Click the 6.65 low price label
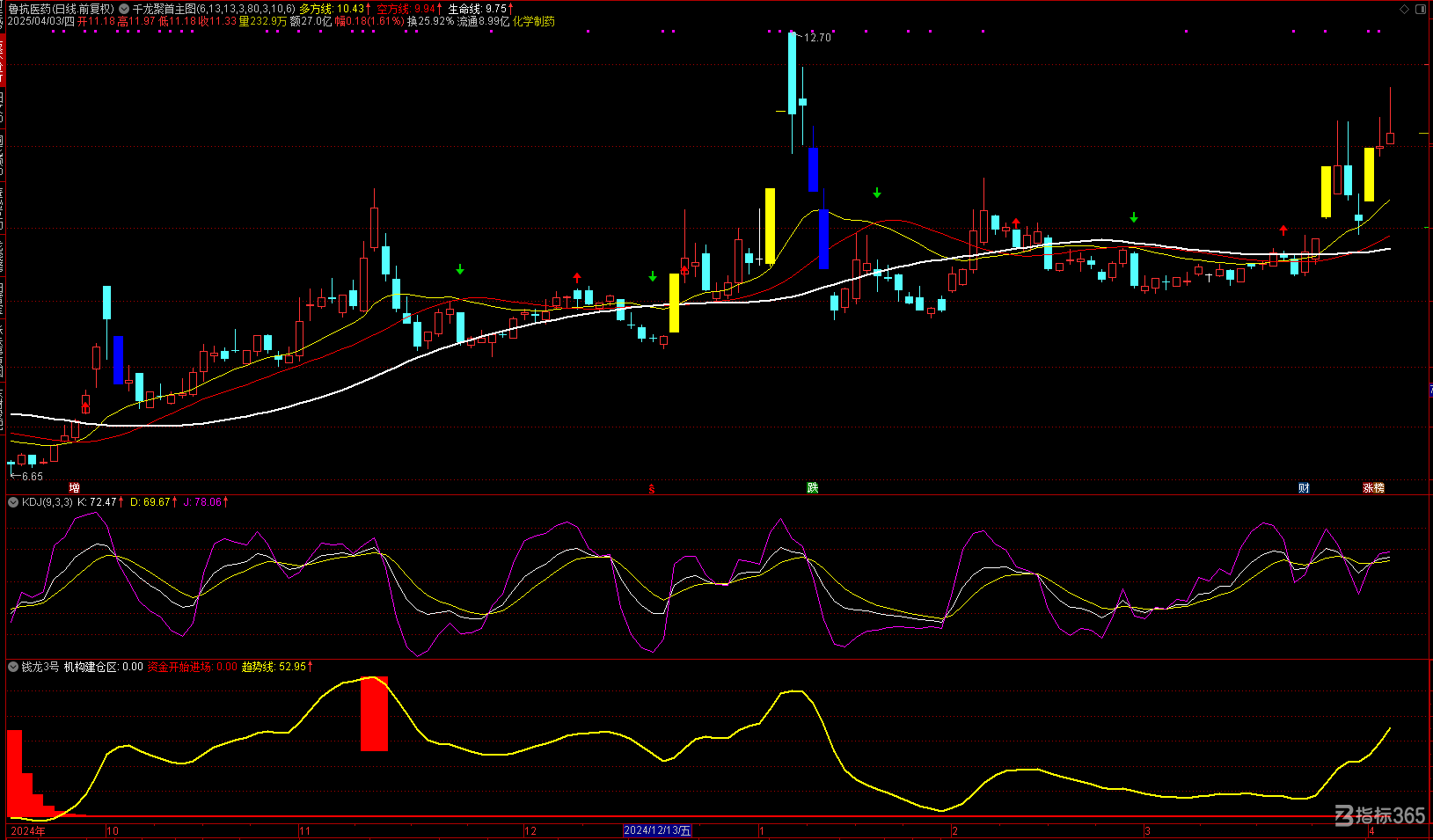Image resolution: width=1433 pixels, height=840 pixels. coord(32,477)
